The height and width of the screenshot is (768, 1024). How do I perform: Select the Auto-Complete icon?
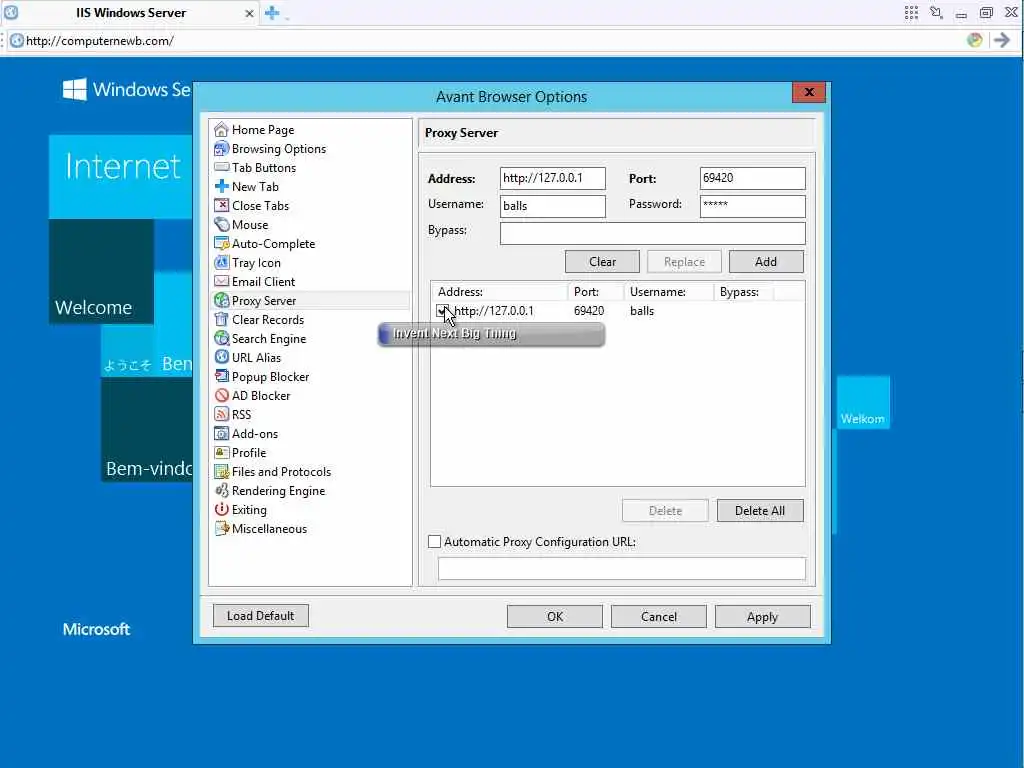[221, 243]
